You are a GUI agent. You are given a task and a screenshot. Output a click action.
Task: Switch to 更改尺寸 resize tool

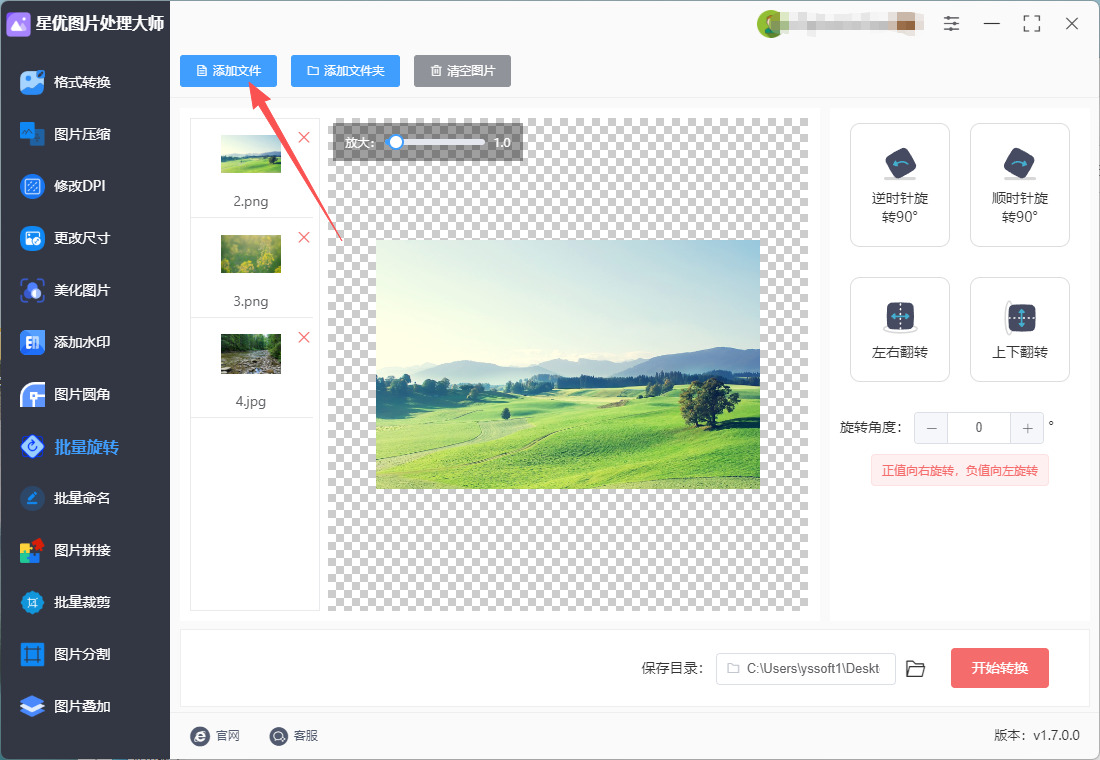coord(66,238)
